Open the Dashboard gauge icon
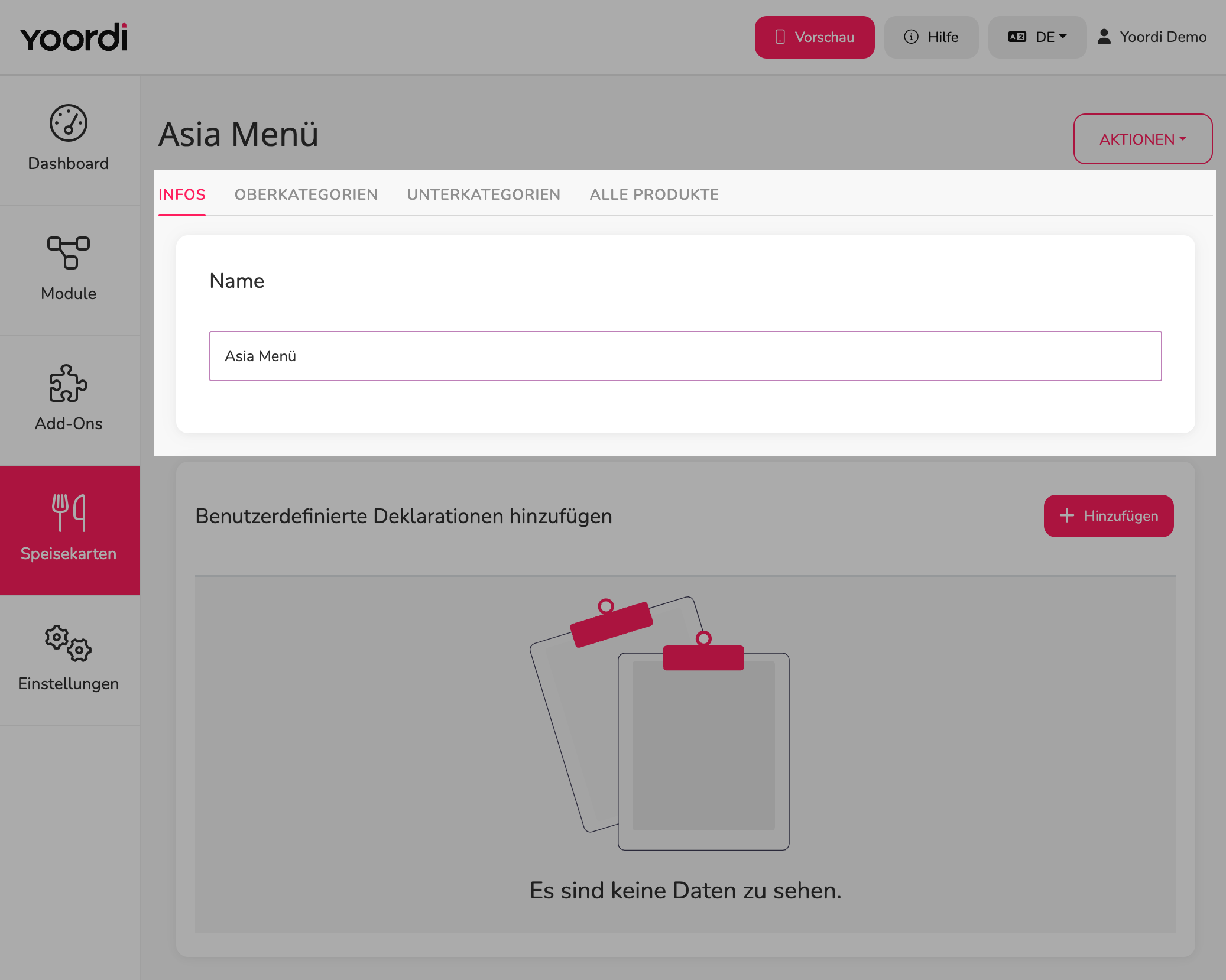 (x=69, y=124)
